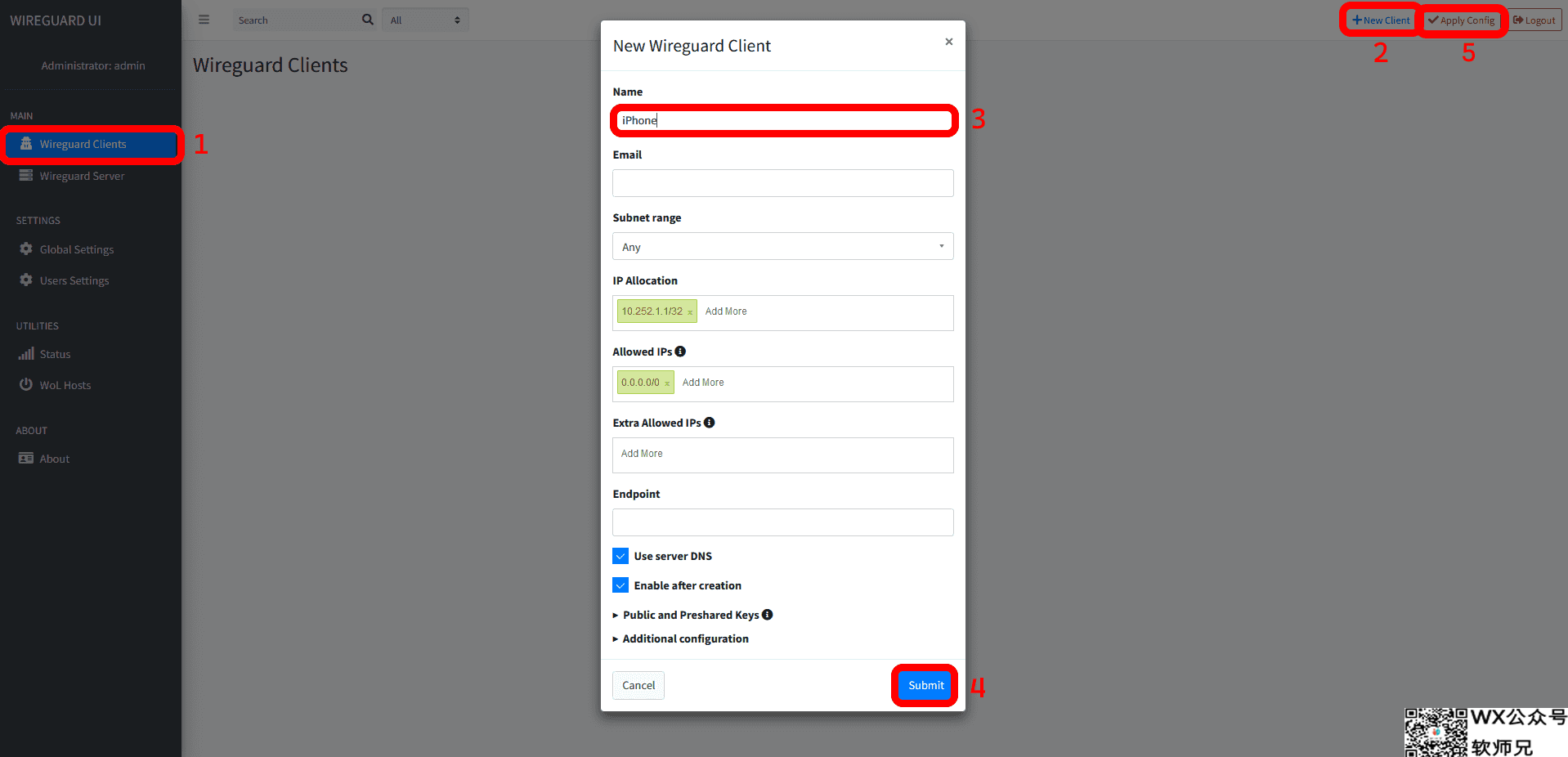Viewport: 1568px width, 757px height.
Task: Expand Additional configuration section
Action: (681, 638)
